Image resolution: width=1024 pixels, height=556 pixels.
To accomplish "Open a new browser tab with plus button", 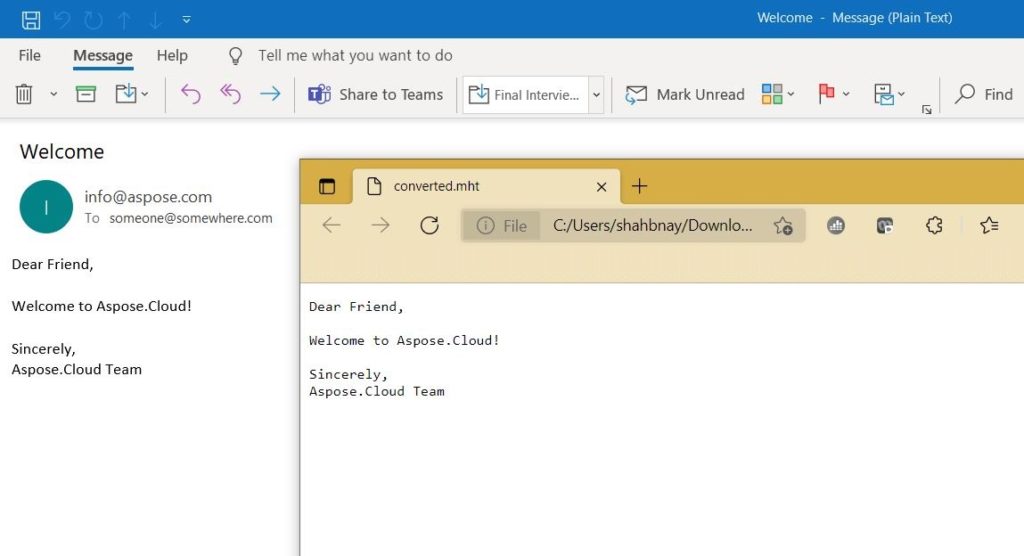I will [x=640, y=186].
